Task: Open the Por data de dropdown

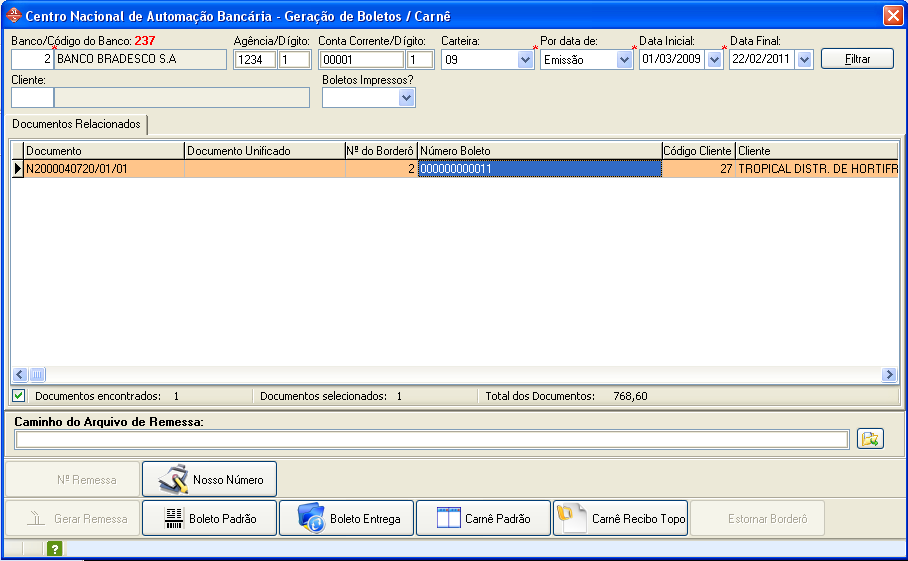Action: pos(624,60)
